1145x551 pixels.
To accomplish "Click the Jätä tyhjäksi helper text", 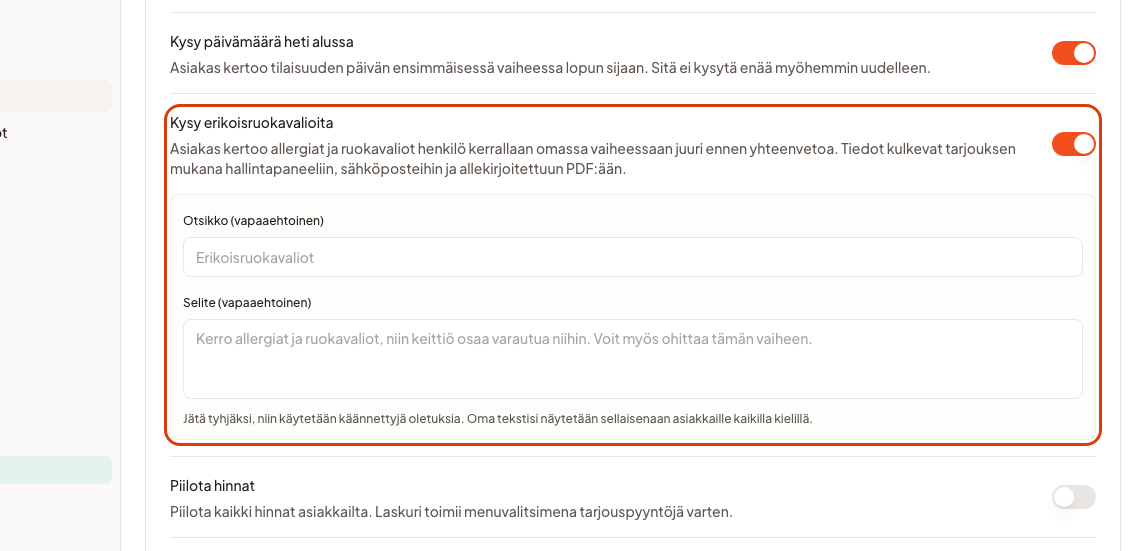I will (x=497, y=419).
